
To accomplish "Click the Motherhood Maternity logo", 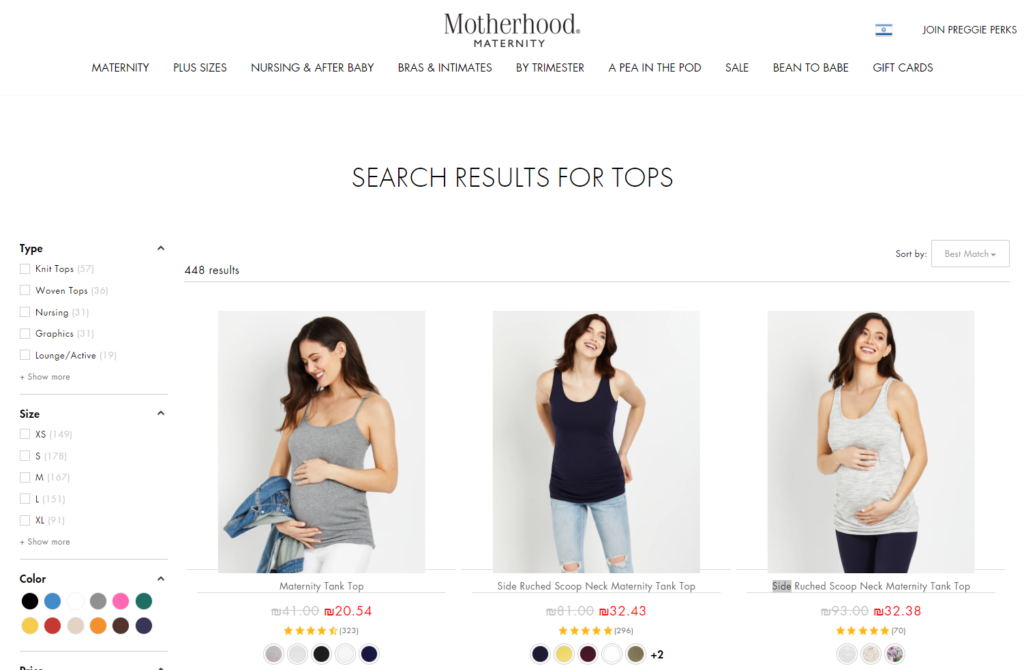I will coord(511,30).
